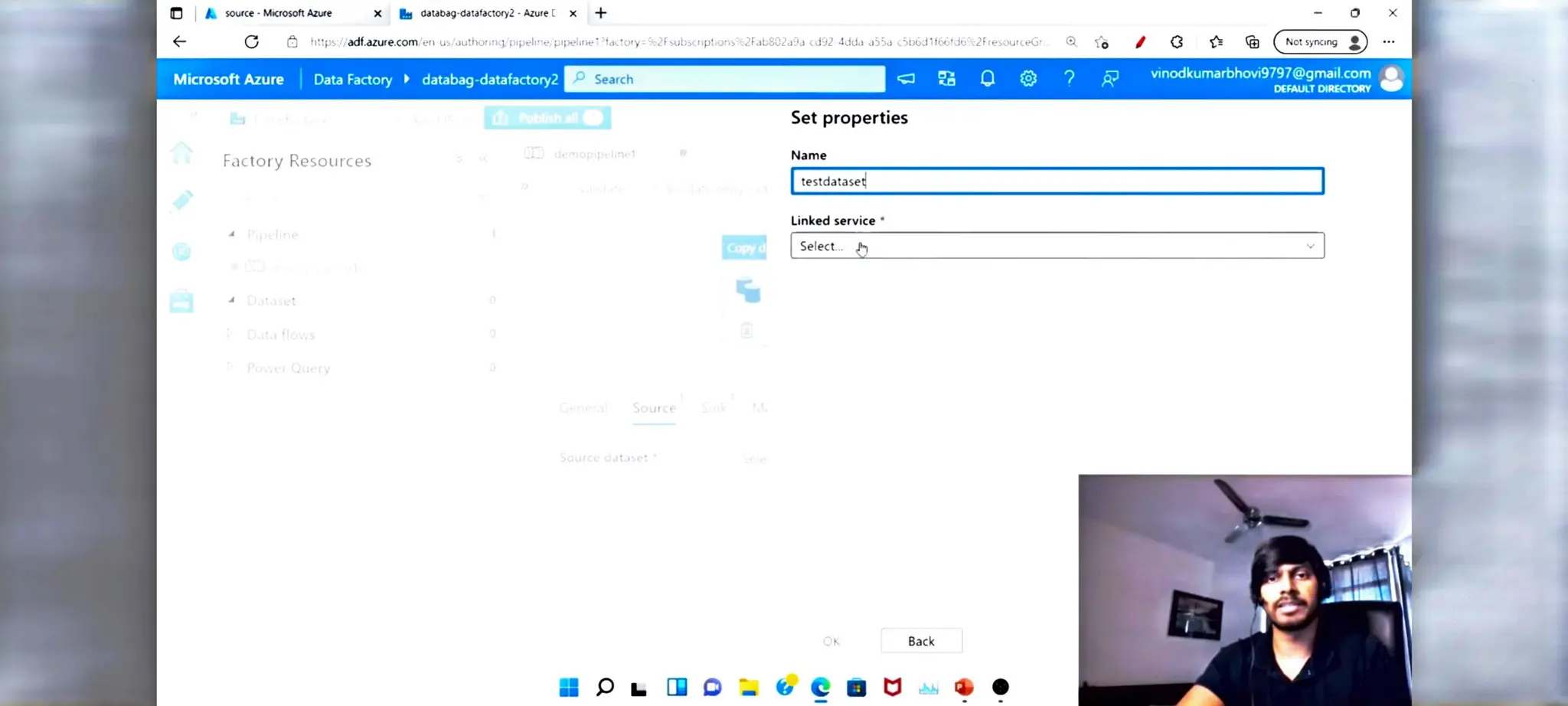Click the Publish all button
Viewport: 1568px width, 706px height.
(x=547, y=118)
